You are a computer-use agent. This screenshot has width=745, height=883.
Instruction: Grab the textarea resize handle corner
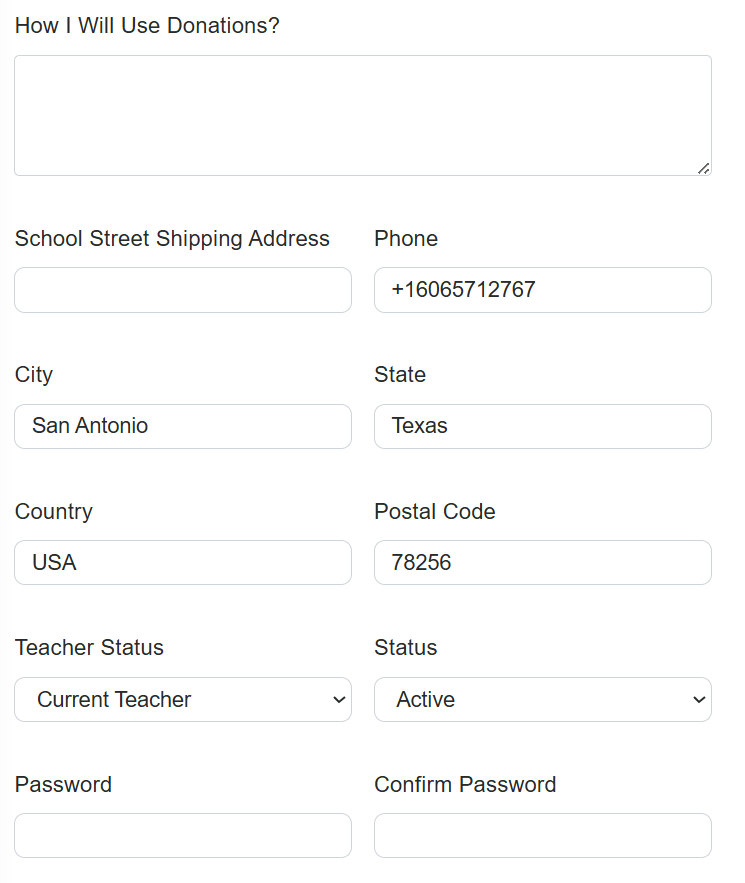[704, 168]
